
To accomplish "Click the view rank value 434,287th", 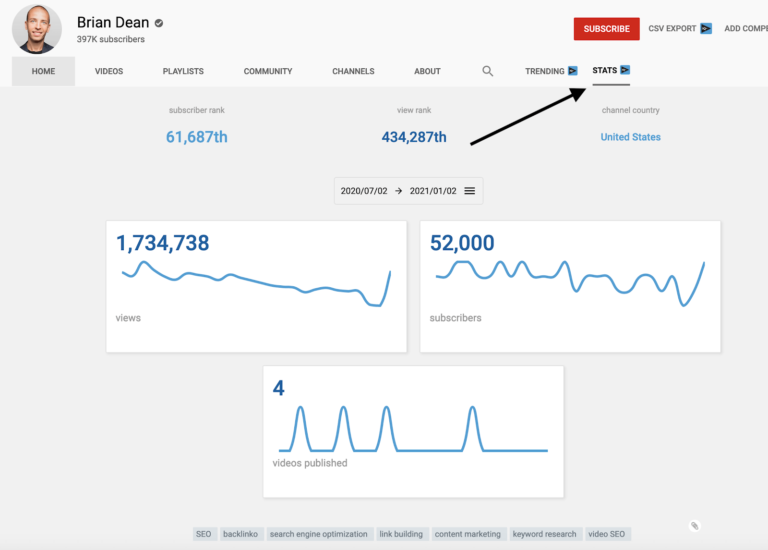I will pyautogui.click(x=414, y=137).
